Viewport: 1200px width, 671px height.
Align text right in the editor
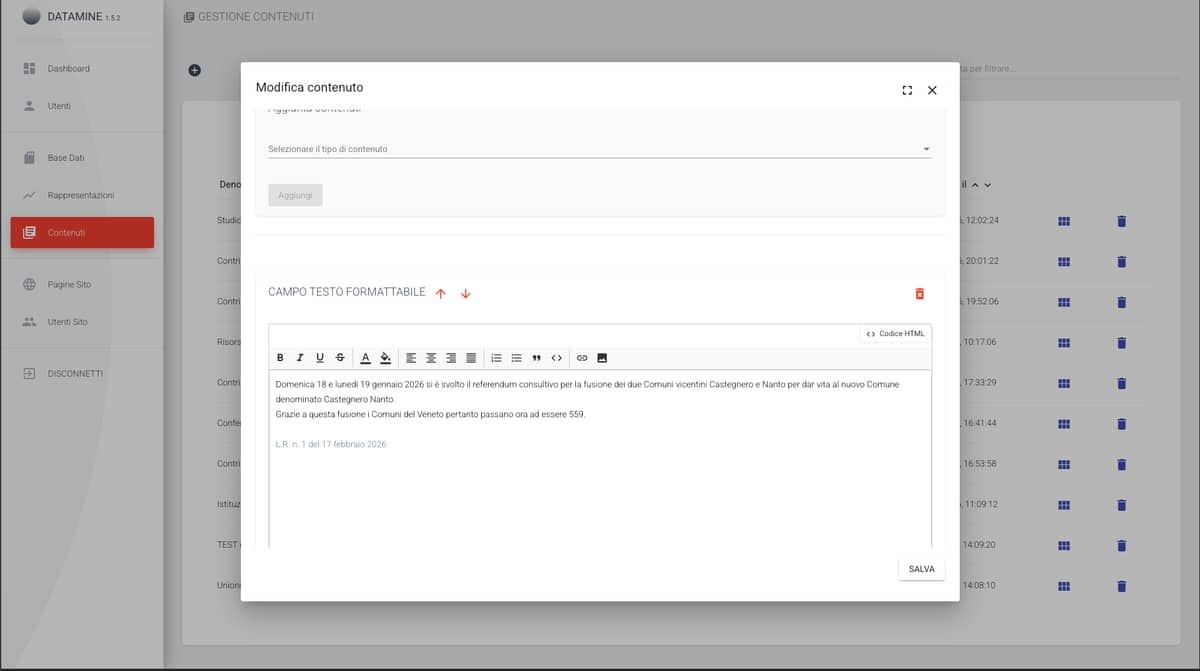click(451, 358)
